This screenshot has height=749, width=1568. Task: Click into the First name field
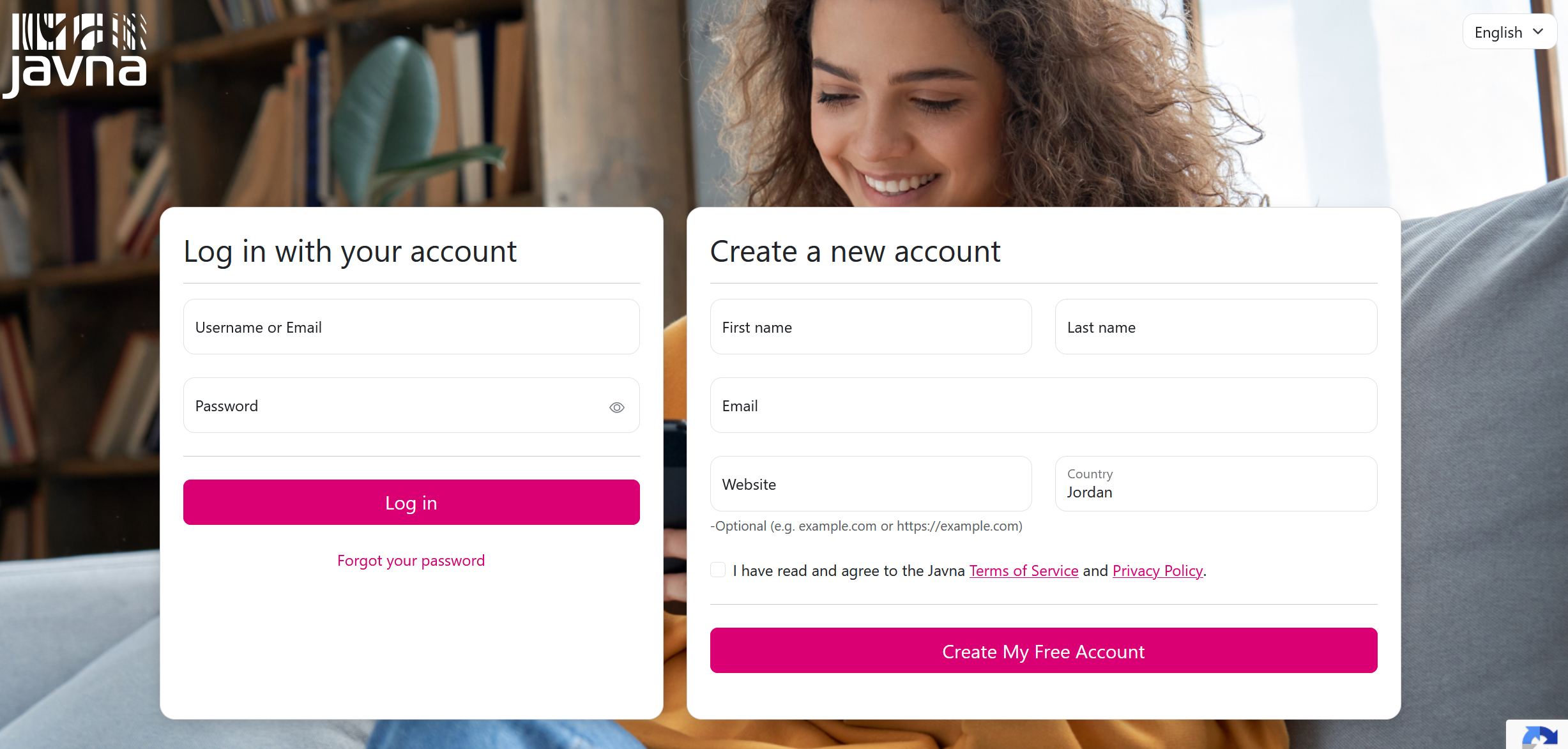(871, 327)
